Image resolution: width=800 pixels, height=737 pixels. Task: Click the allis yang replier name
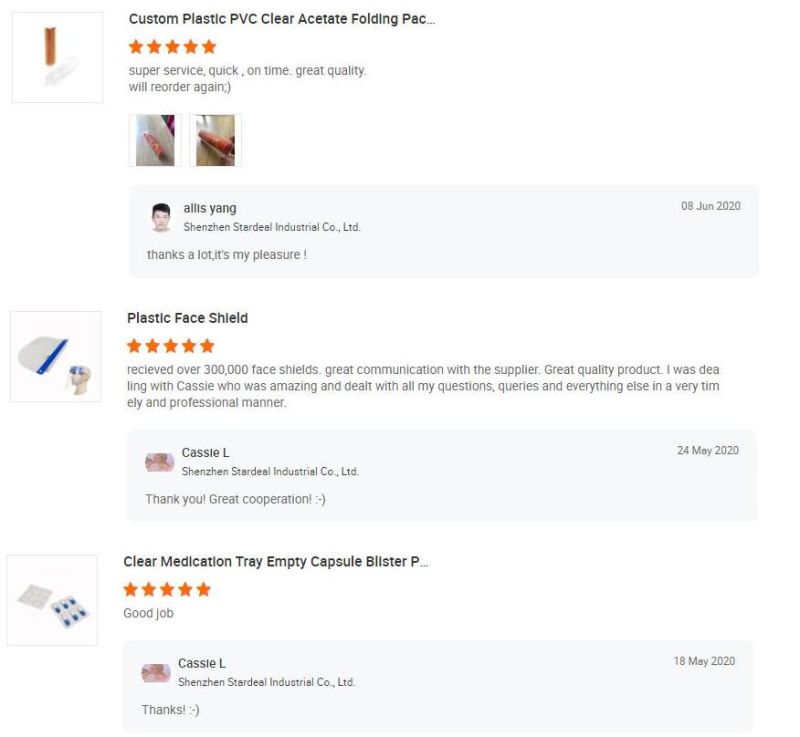point(210,208)
